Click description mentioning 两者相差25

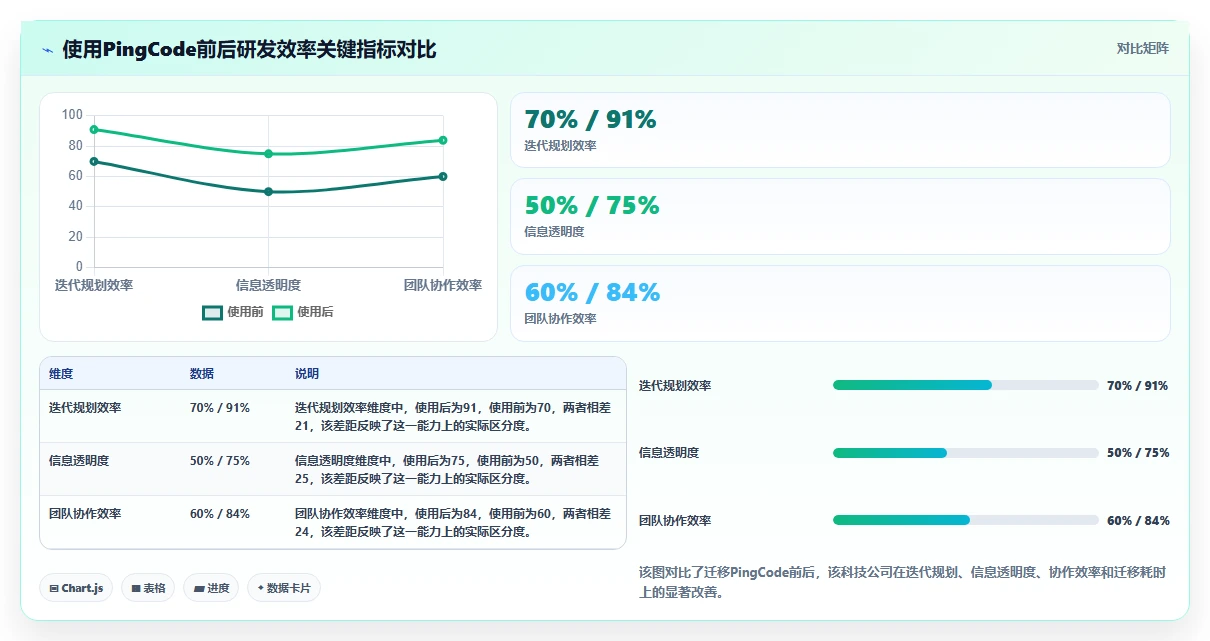pyautogui.click(x=447, y=469)
